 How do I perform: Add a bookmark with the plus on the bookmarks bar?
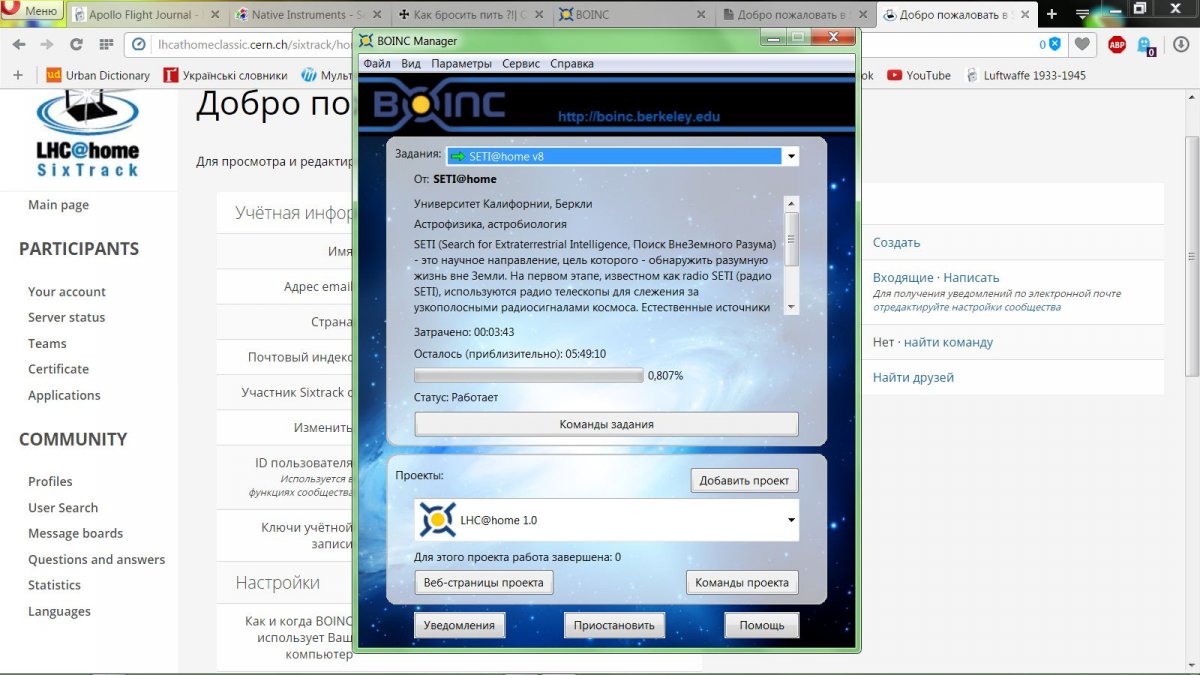point(17,75)
